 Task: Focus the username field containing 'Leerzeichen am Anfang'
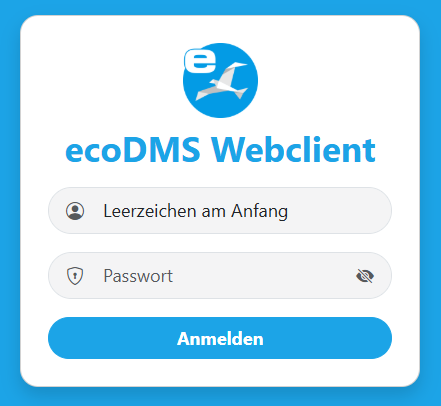pyautogui.click(x=220, y=211)
